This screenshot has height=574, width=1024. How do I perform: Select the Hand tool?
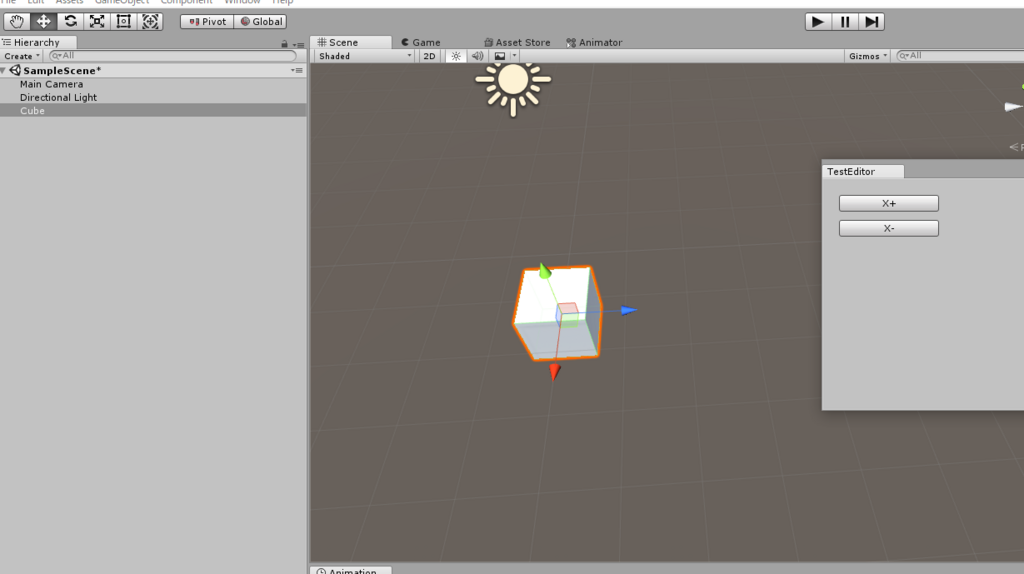pyautogui.click(x=16, y=22)
